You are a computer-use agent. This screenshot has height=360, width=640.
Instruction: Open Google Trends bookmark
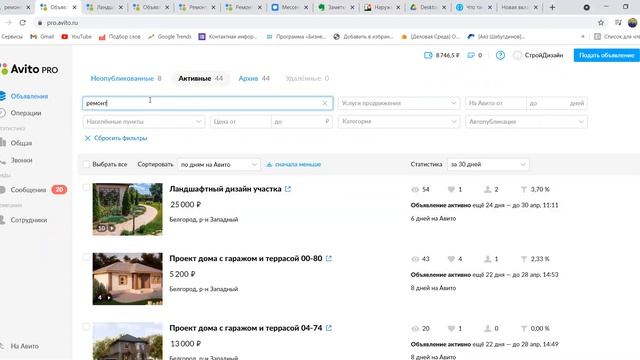pyautogui.click(x=169, y=37)
